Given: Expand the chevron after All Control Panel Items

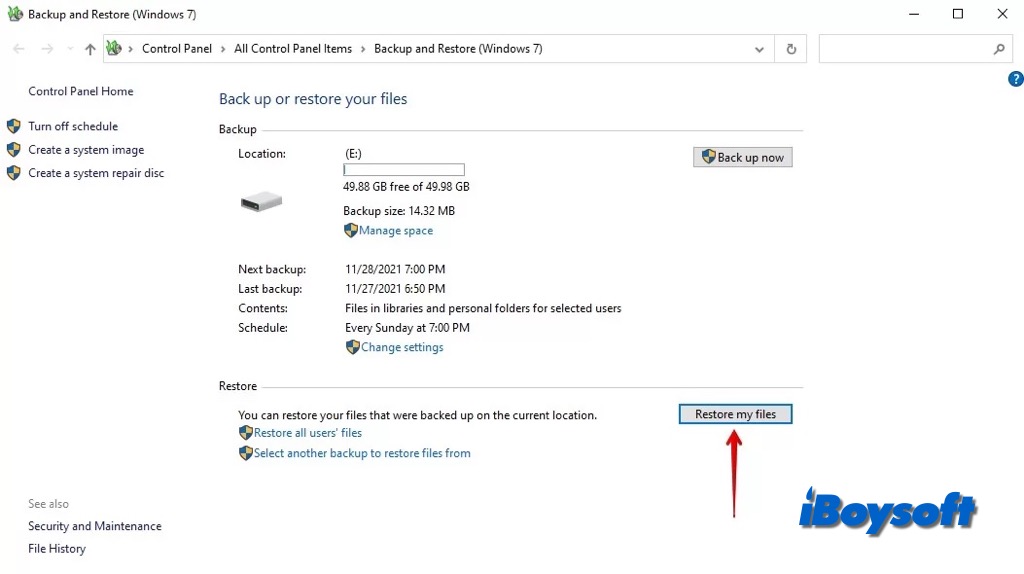Looking at the screenshot, I should (x=363, y=49).
